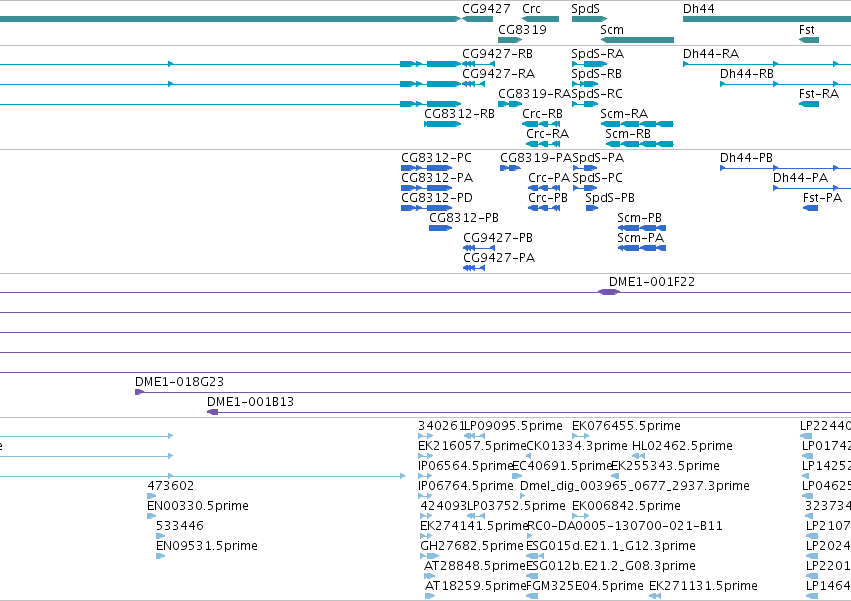
Task: Click transcript label Dh44-RB
Action: click(747, 74)
